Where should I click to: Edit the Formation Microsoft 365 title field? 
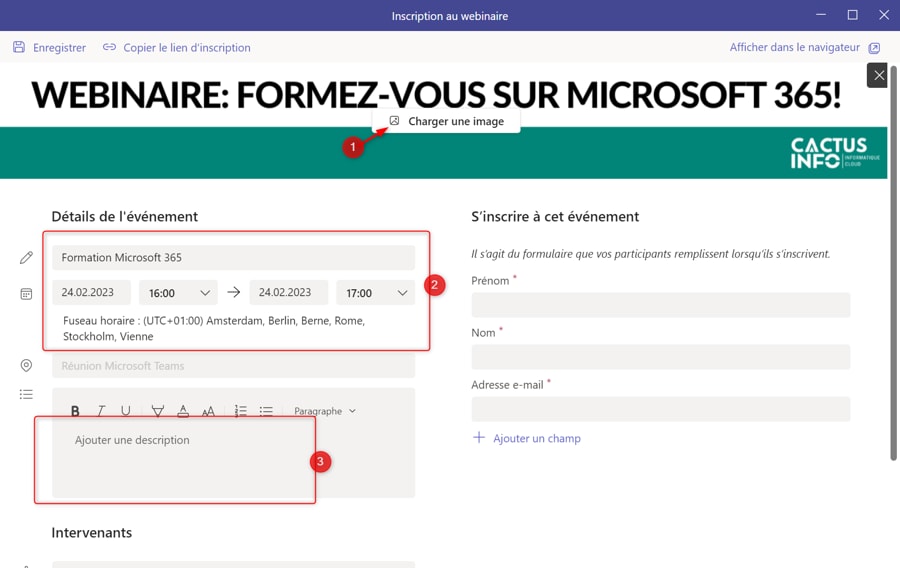coord(234,258)
